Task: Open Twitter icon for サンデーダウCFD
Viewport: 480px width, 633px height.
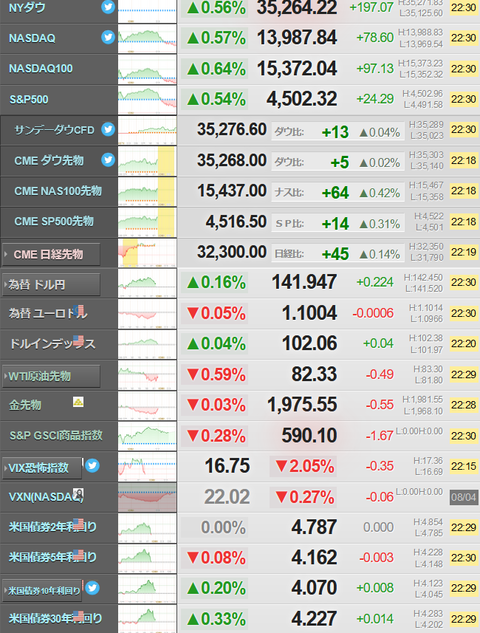Action: 108,129
